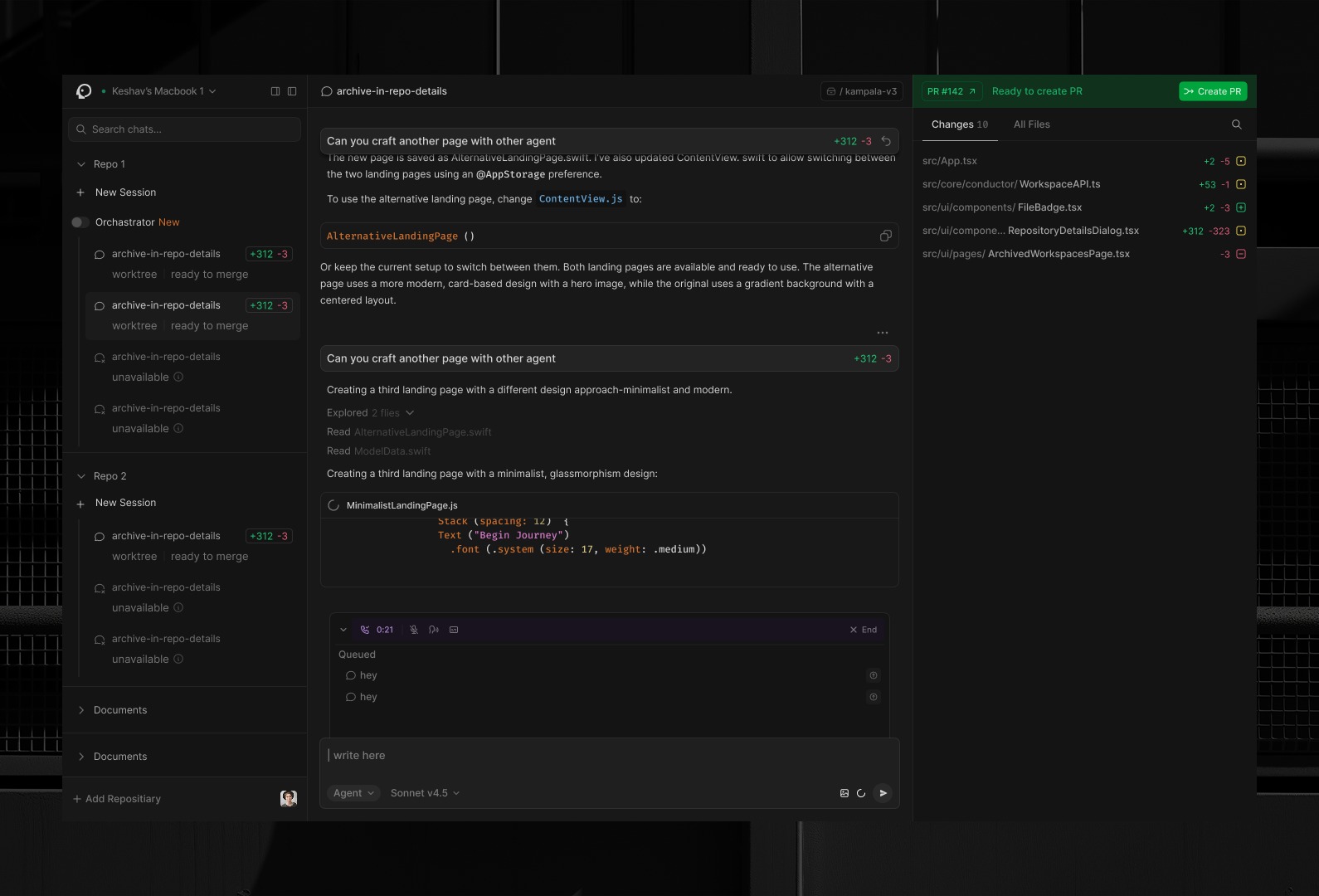Toggle right panel layout icon in sidebar header

point(292,91)
